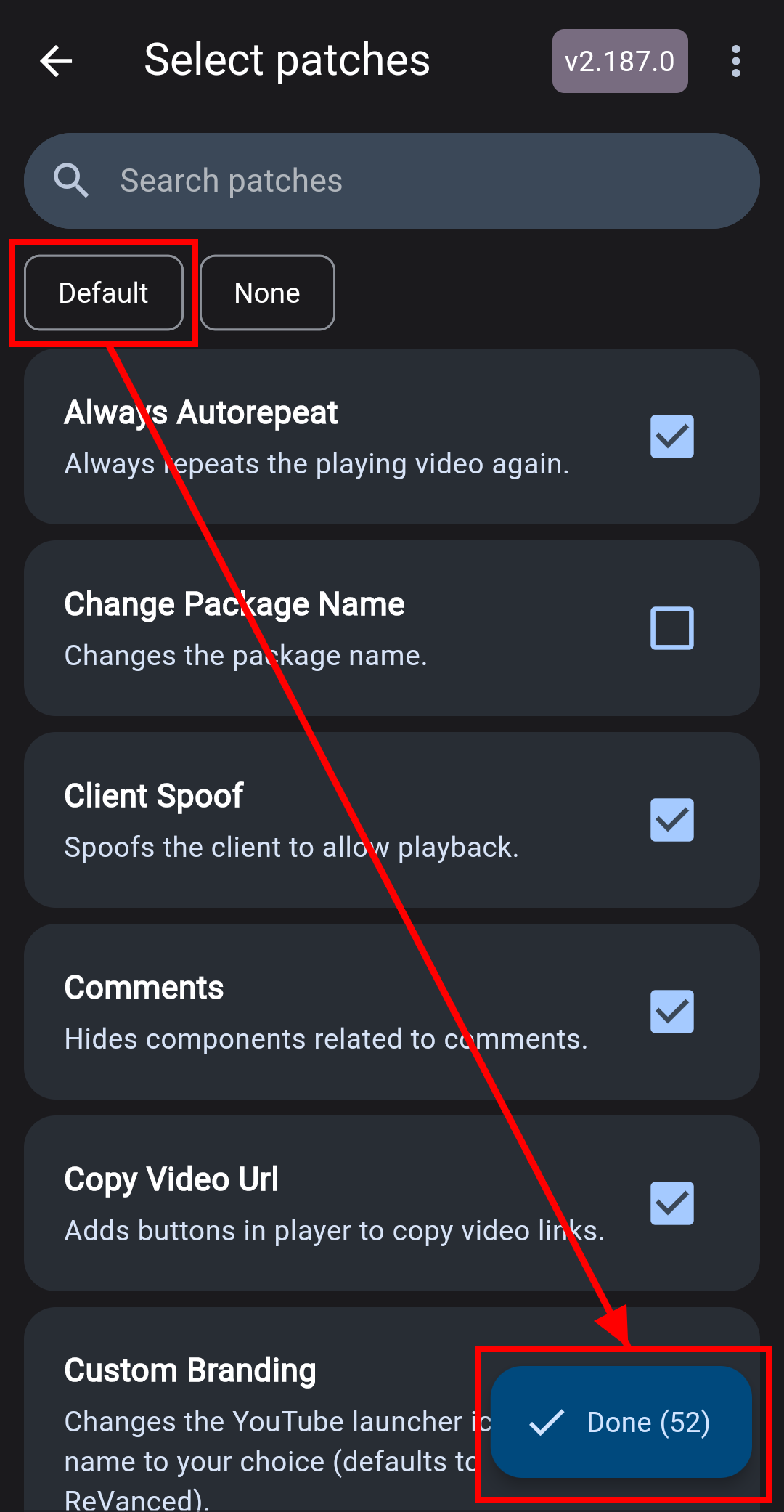The width and height of the screenshot is (784, 1512).
Task: Open the three-dot overflow menu
Action: [736, 61]
